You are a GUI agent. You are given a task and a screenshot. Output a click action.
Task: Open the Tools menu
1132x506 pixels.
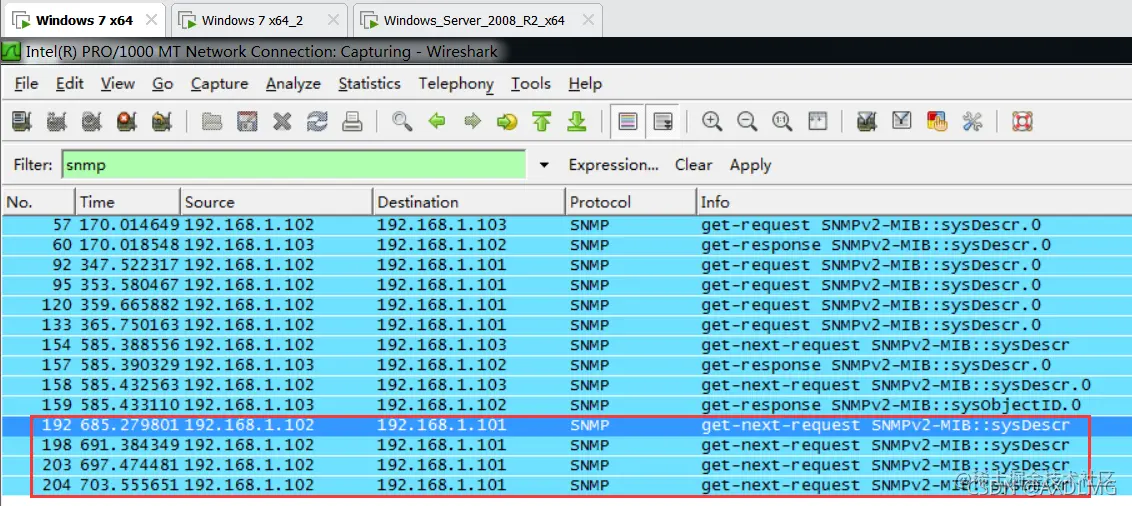point(531,84)
